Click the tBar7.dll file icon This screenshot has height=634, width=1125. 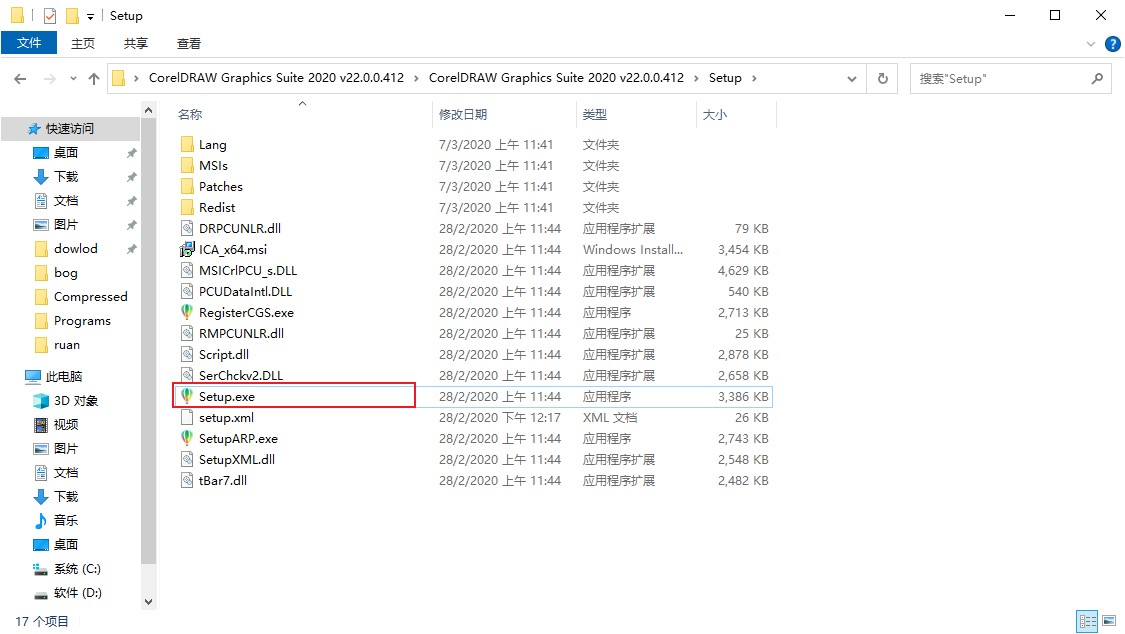point(187,481)
